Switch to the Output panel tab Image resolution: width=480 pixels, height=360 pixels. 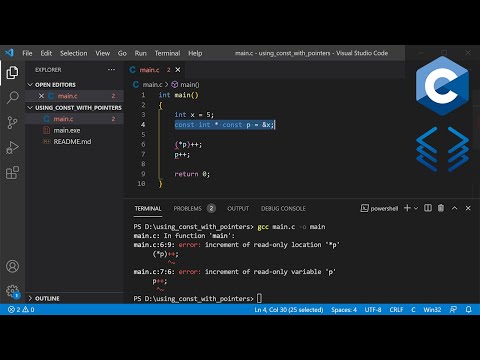(x=238, y=209)
